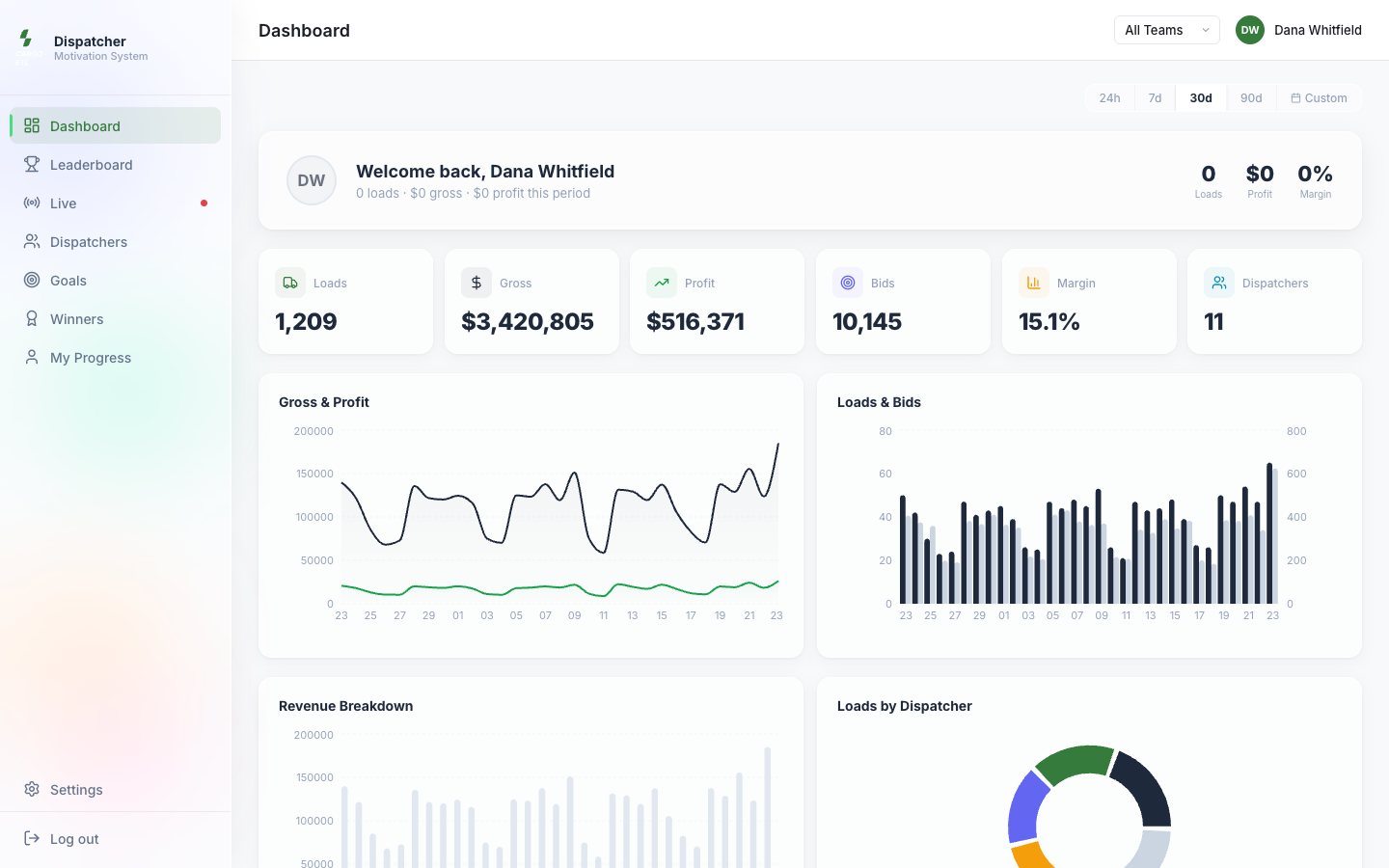Select the 30d time range
Screen dimensions: 1389x868
1201,97
